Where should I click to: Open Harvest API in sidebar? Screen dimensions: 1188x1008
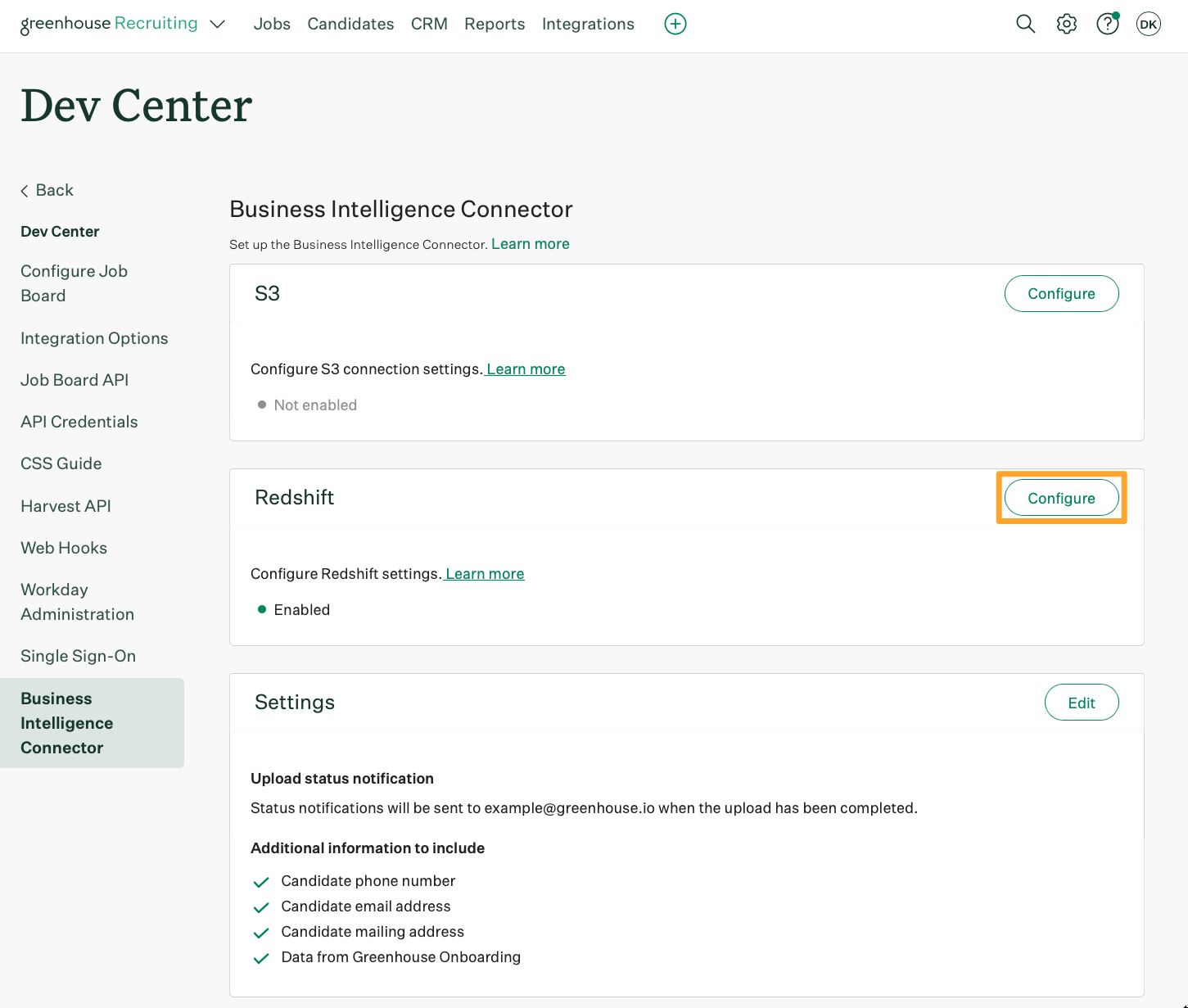(x=65, y=506)
